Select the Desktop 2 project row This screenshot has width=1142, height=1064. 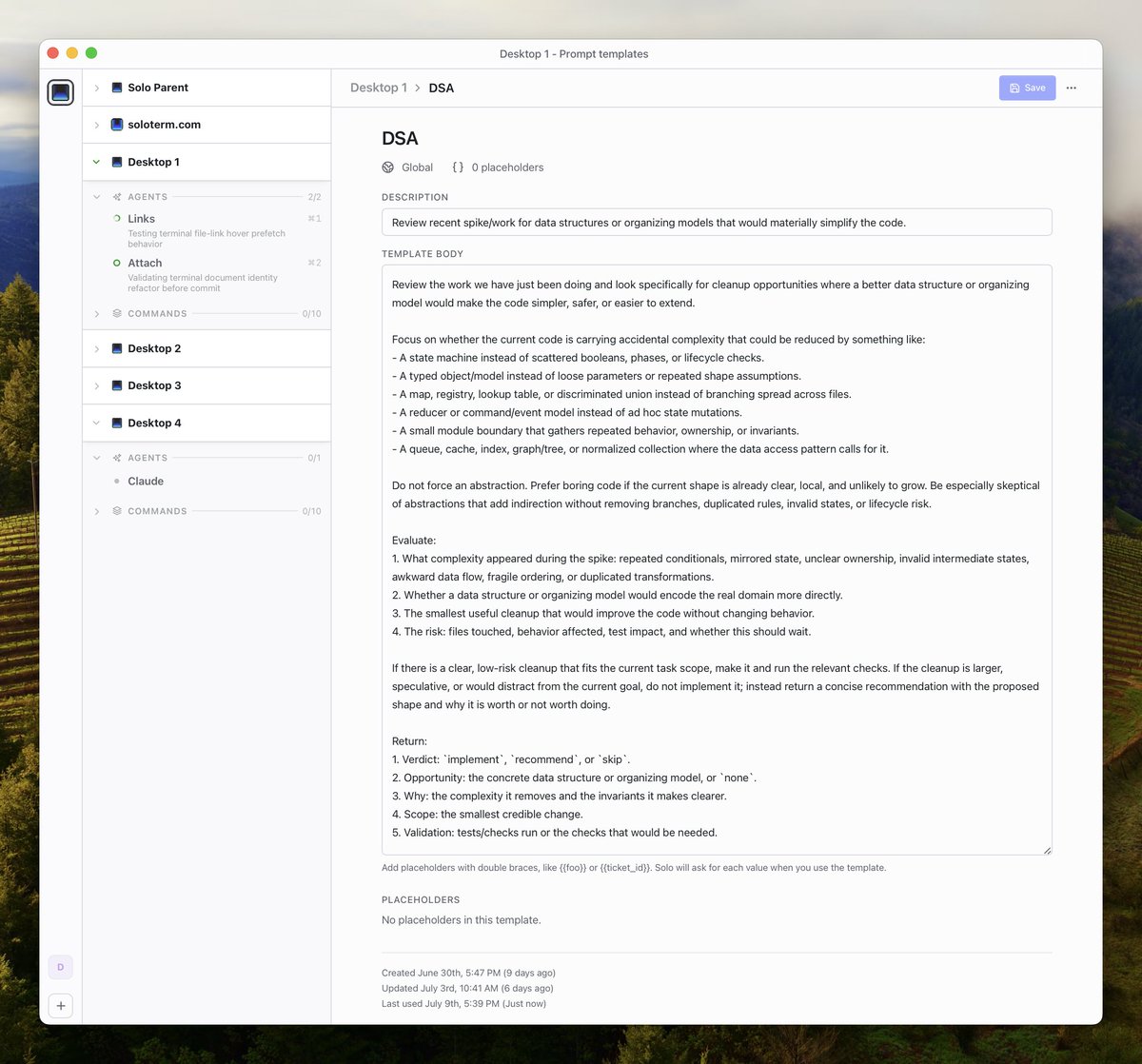(207, 348)
